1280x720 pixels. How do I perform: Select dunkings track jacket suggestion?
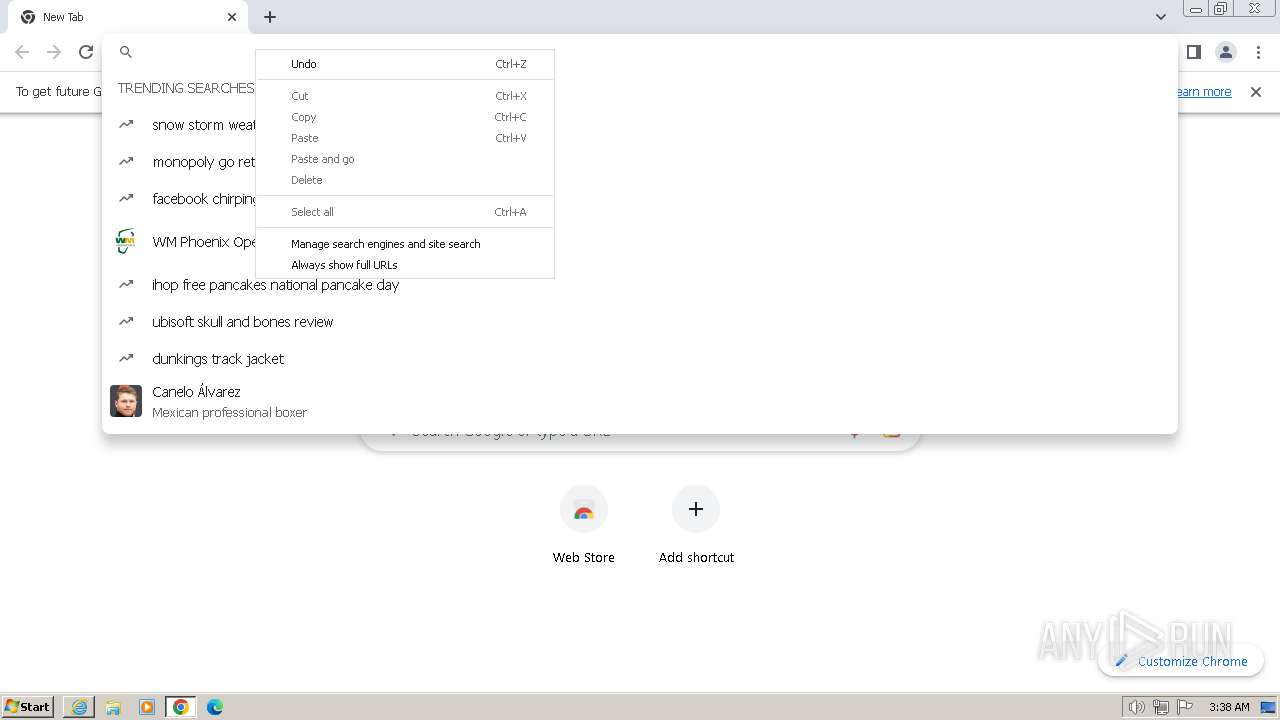(640, 359)
